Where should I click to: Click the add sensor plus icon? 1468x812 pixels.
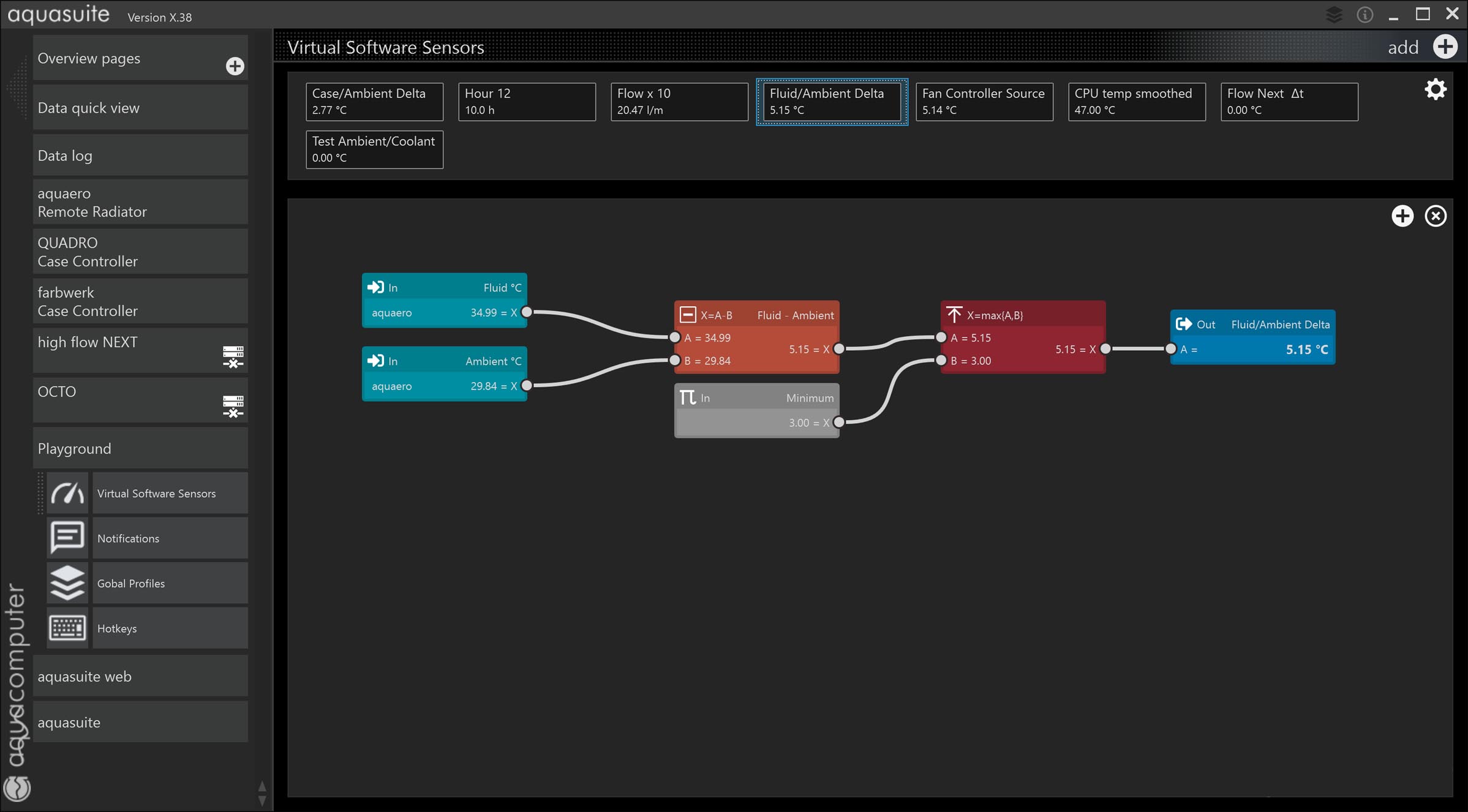[x=1445, y=47]
